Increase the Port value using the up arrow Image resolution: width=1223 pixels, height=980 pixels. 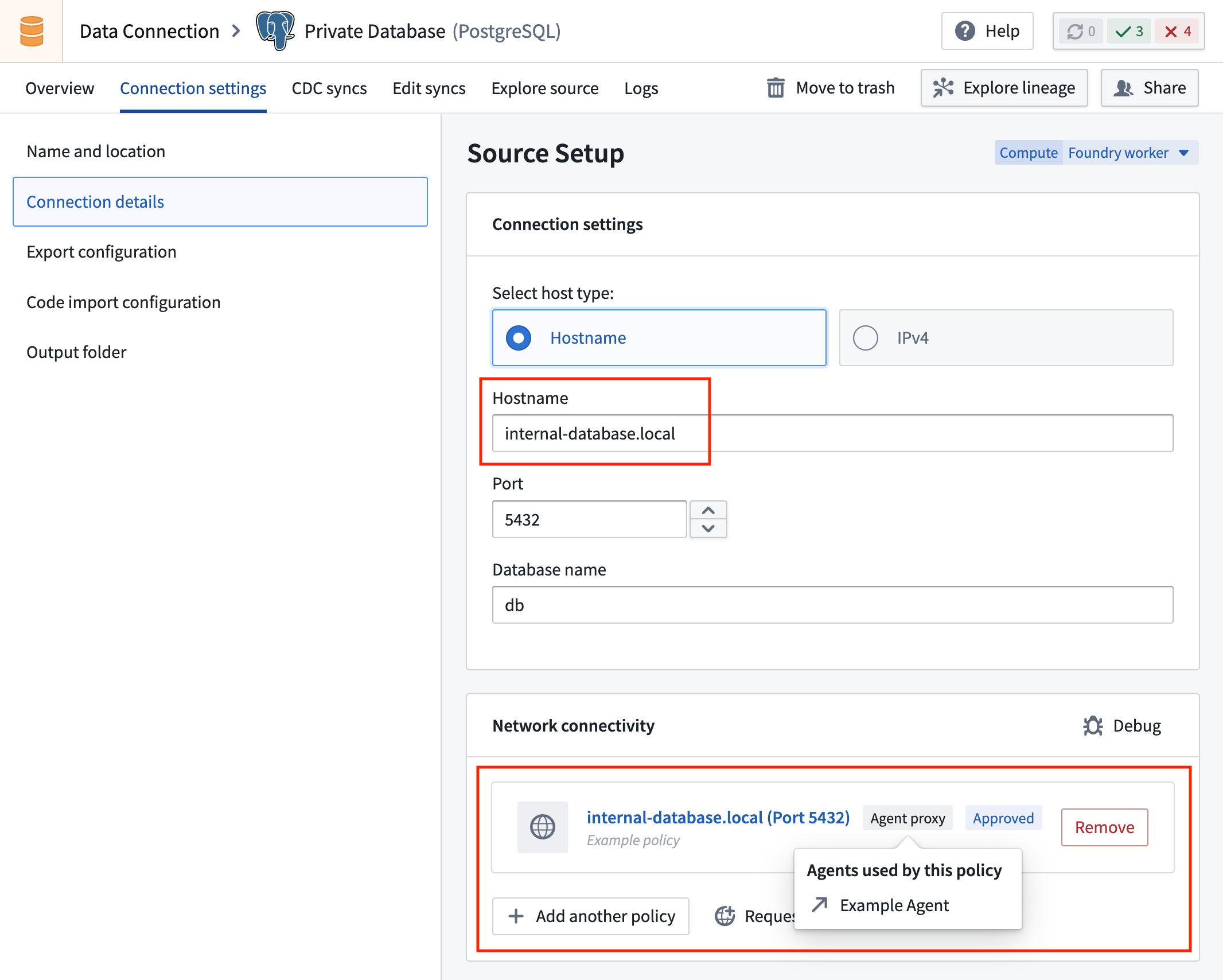point(708,510)
